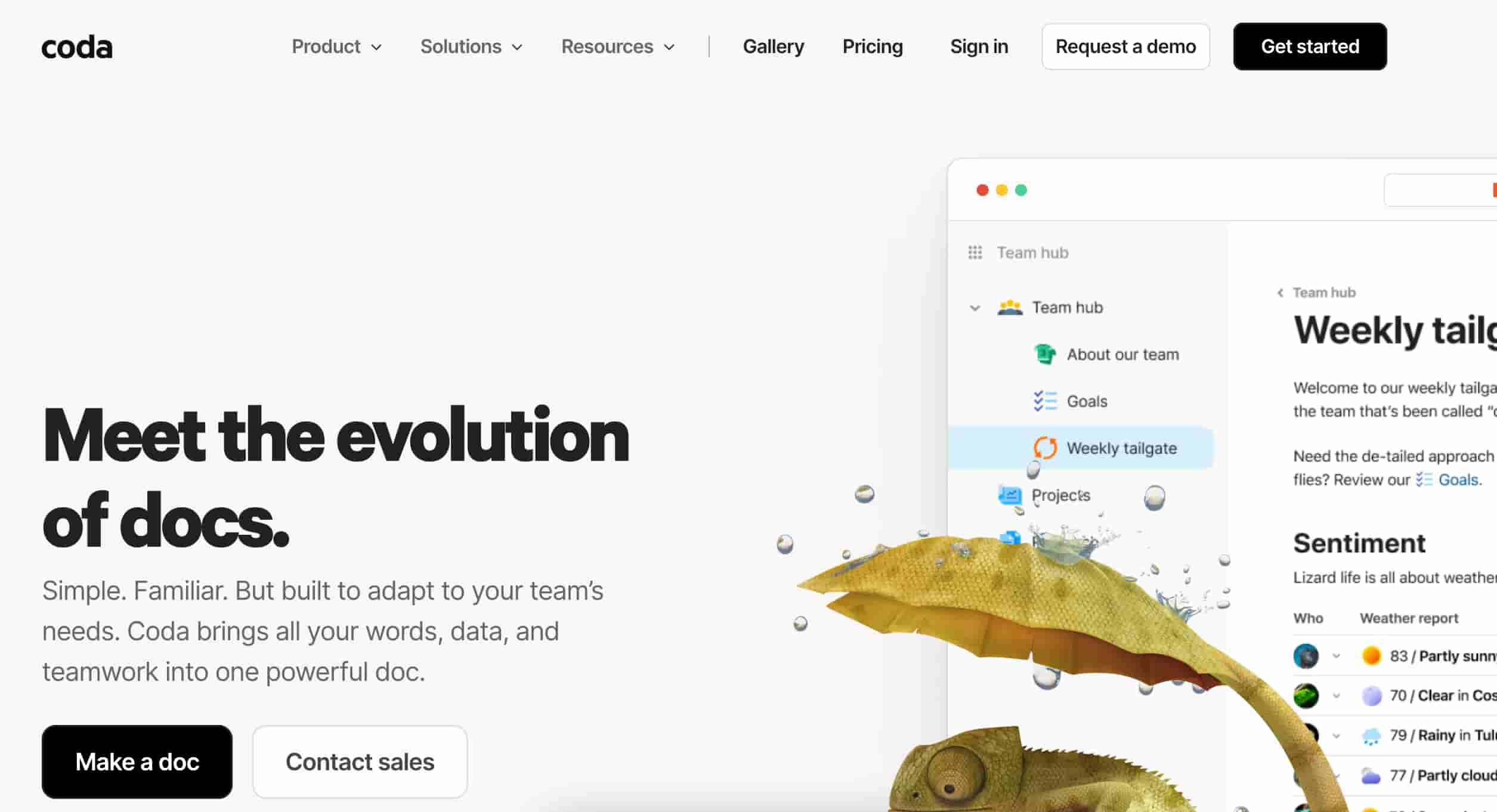Select the Team hub people icon
Image resolution: width=1497 pixels, height=812 pixels.
1010,308
